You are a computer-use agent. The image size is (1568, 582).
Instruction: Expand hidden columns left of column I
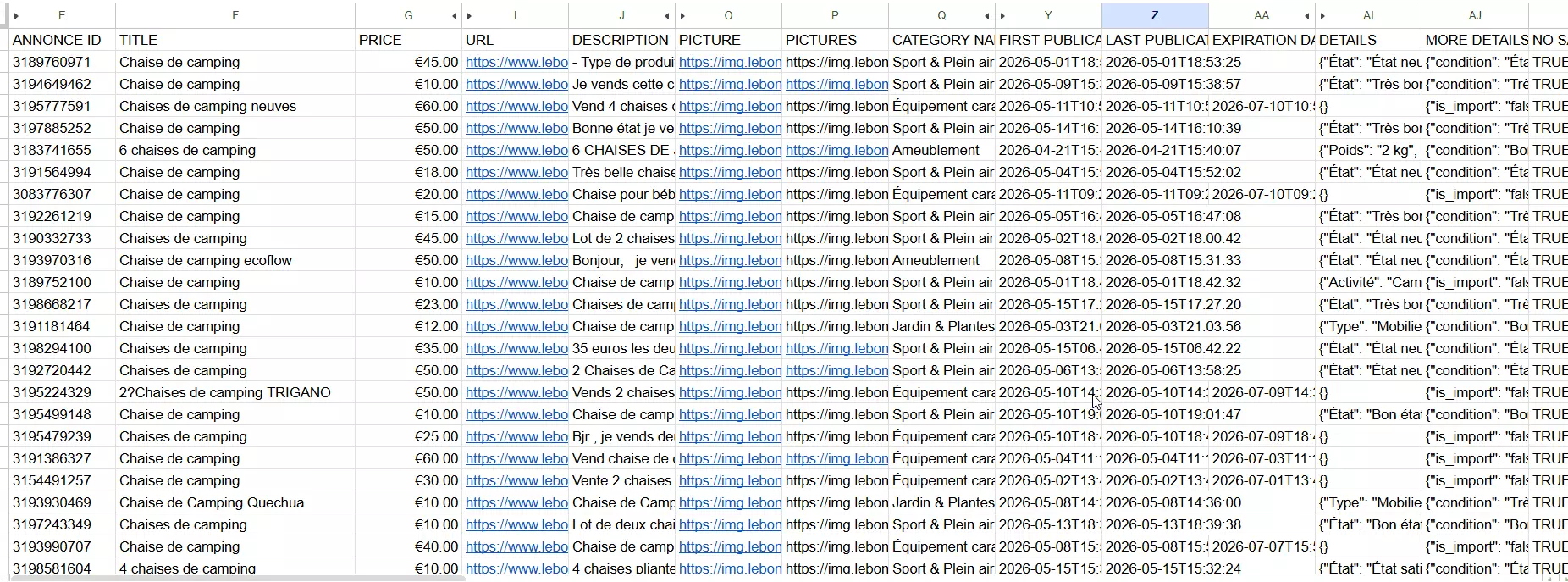coord(469,16)
